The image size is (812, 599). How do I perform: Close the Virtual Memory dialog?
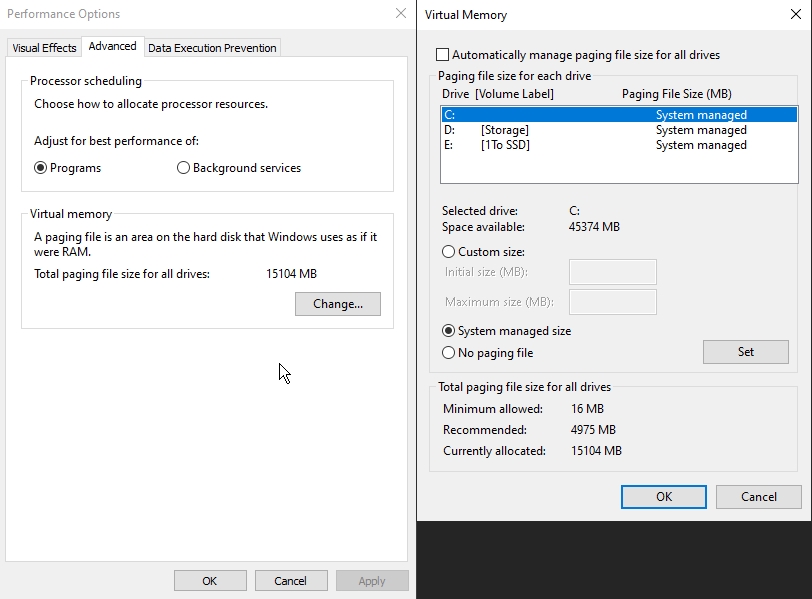coord(792,14)
